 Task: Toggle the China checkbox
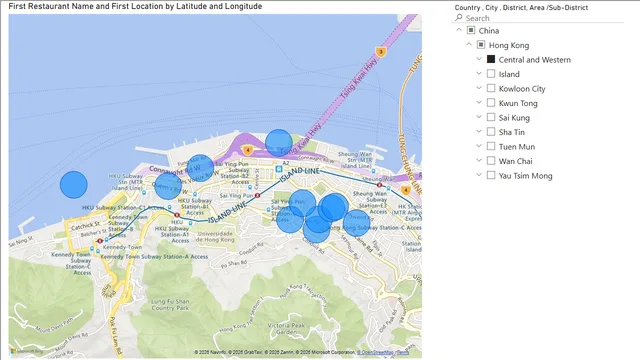[x=471, y=30]
